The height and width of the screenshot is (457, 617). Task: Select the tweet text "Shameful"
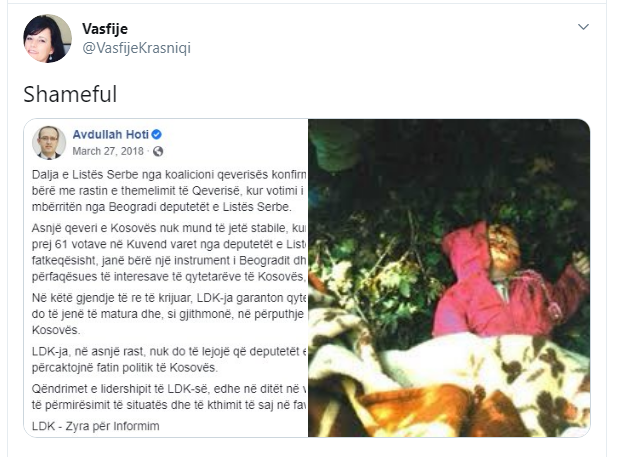pos(70,94)
